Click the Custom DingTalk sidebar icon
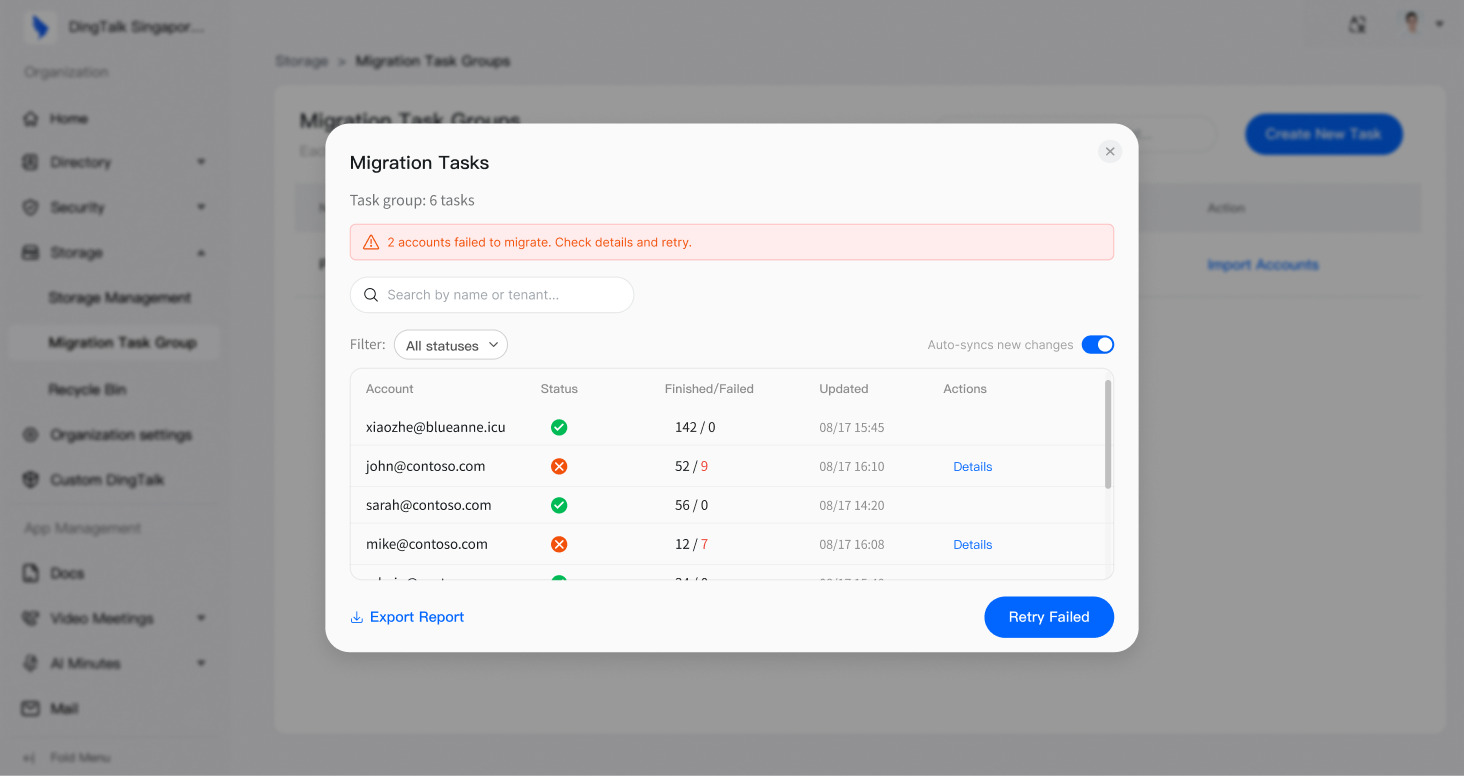1464x776 pixels. click(x=31, y=480)
